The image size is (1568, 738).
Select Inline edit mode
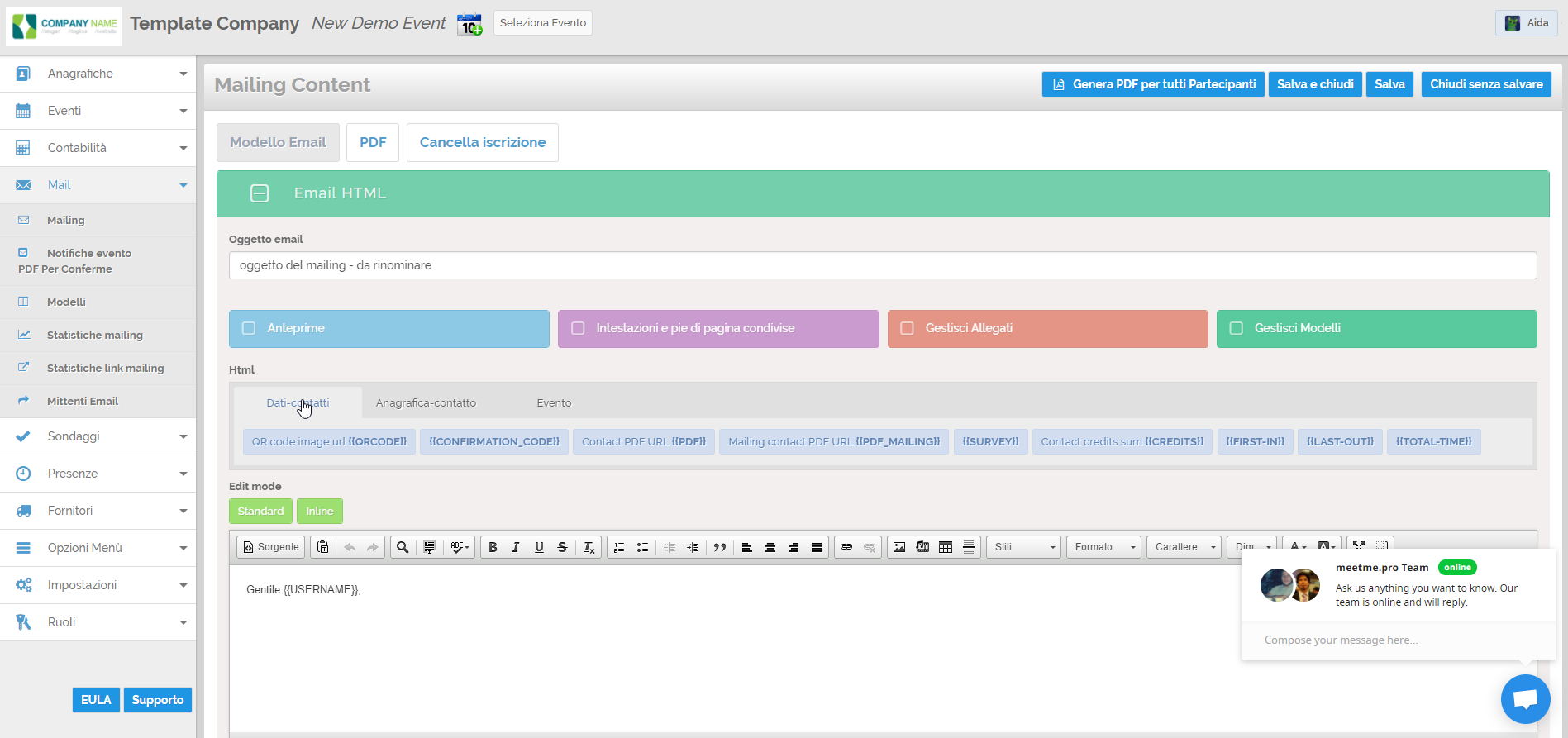coord(320,512)
